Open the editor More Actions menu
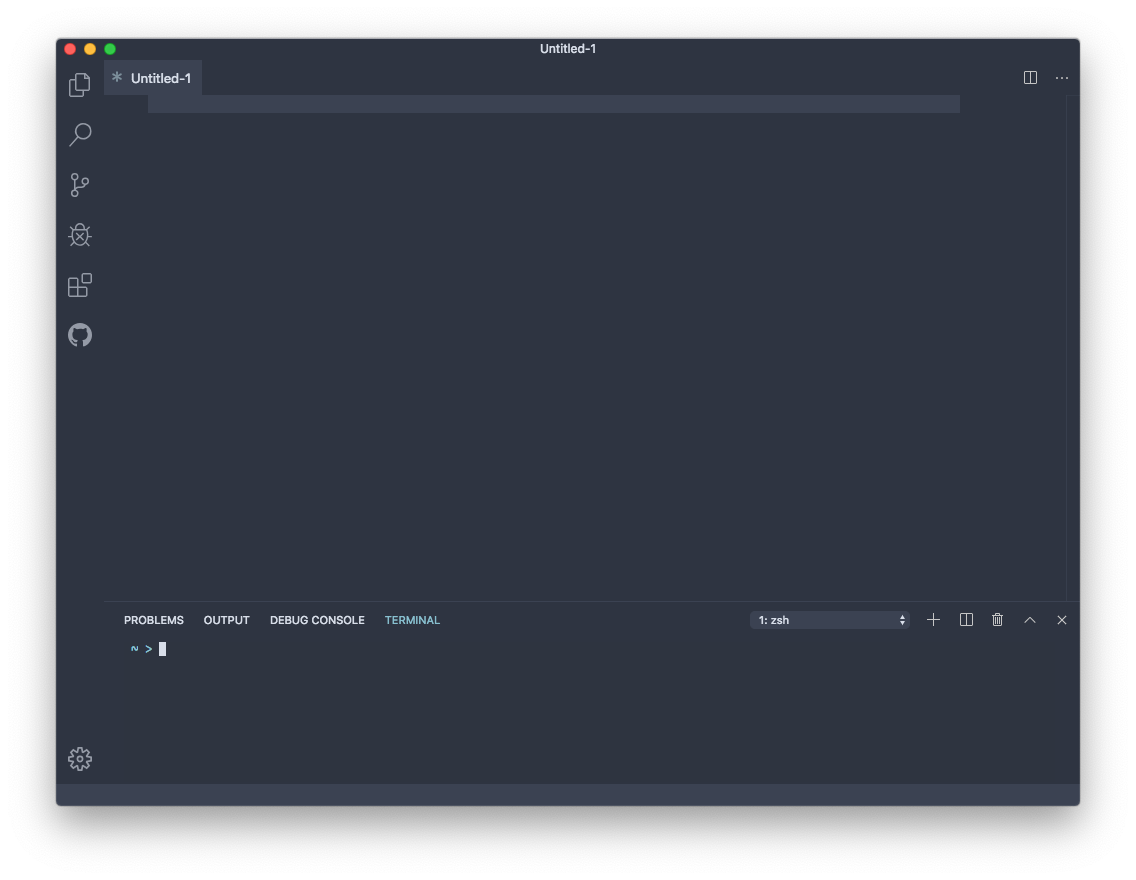 tap(1061, 77)
